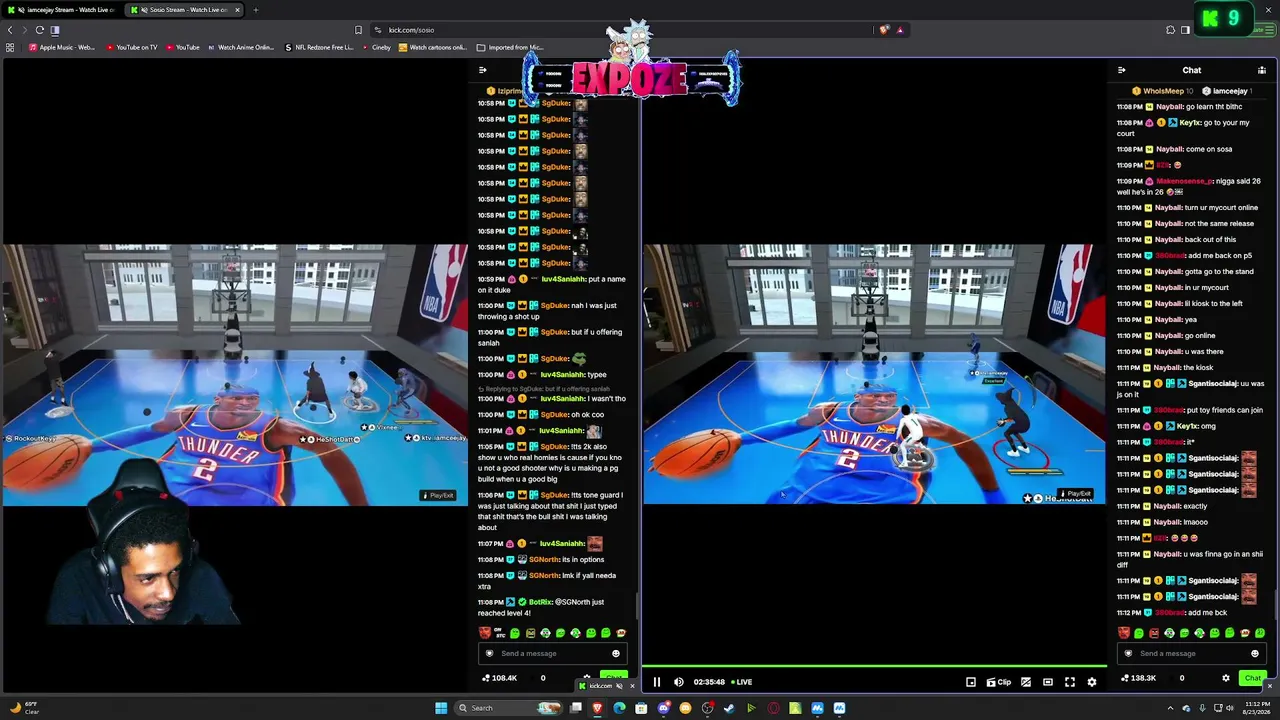This screenshot has height=720, width=1280.
Task: Toggle theater mode in the player
Action: click(1048, 682)
